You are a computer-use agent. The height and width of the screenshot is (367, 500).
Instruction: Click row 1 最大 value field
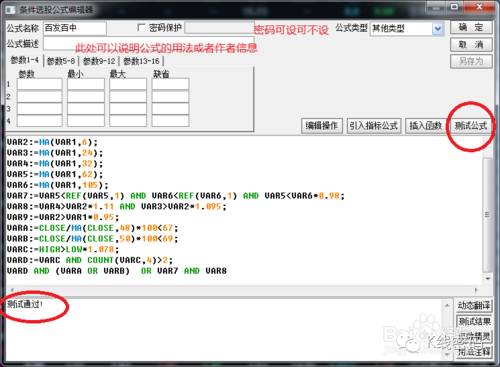point(128,84)
